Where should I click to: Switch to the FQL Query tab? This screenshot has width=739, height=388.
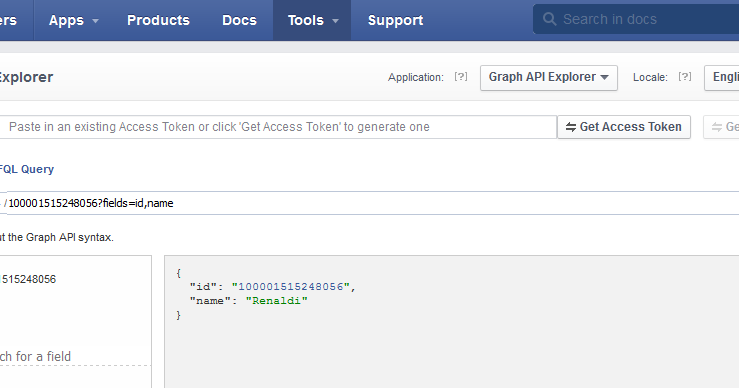[26, 169]
